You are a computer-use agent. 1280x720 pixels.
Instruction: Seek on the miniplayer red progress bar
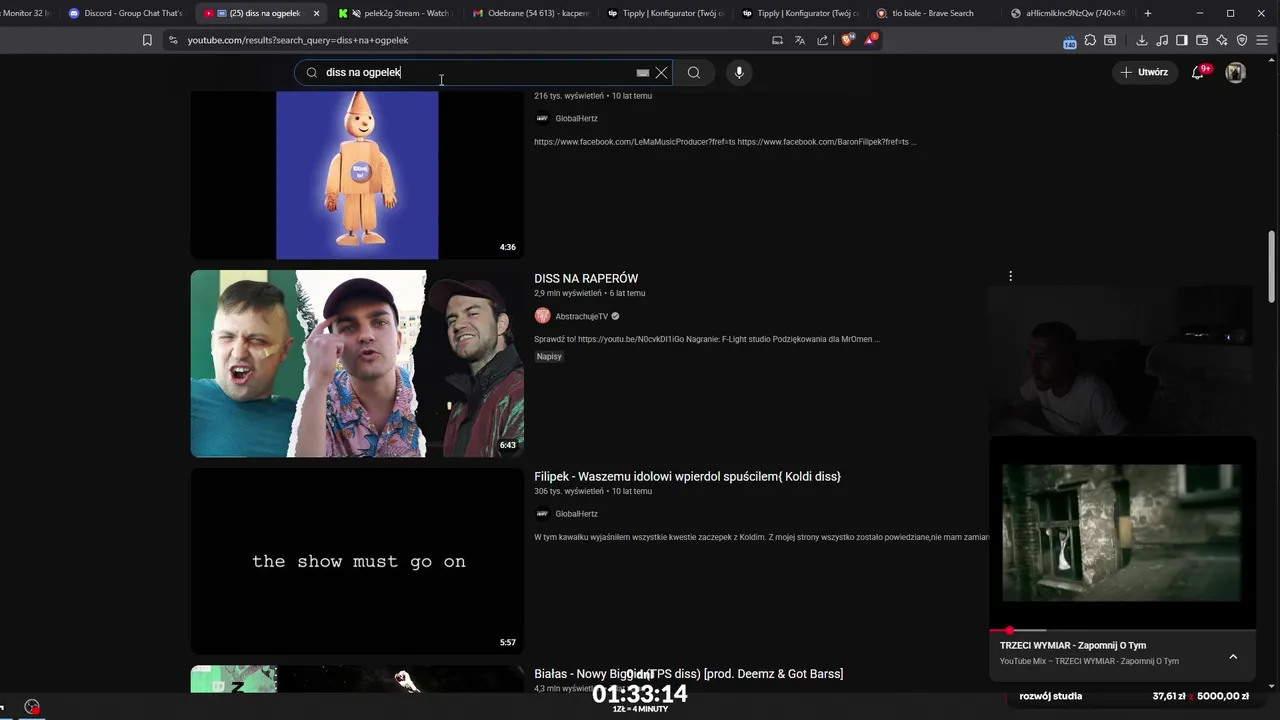tap(1122, 630)
